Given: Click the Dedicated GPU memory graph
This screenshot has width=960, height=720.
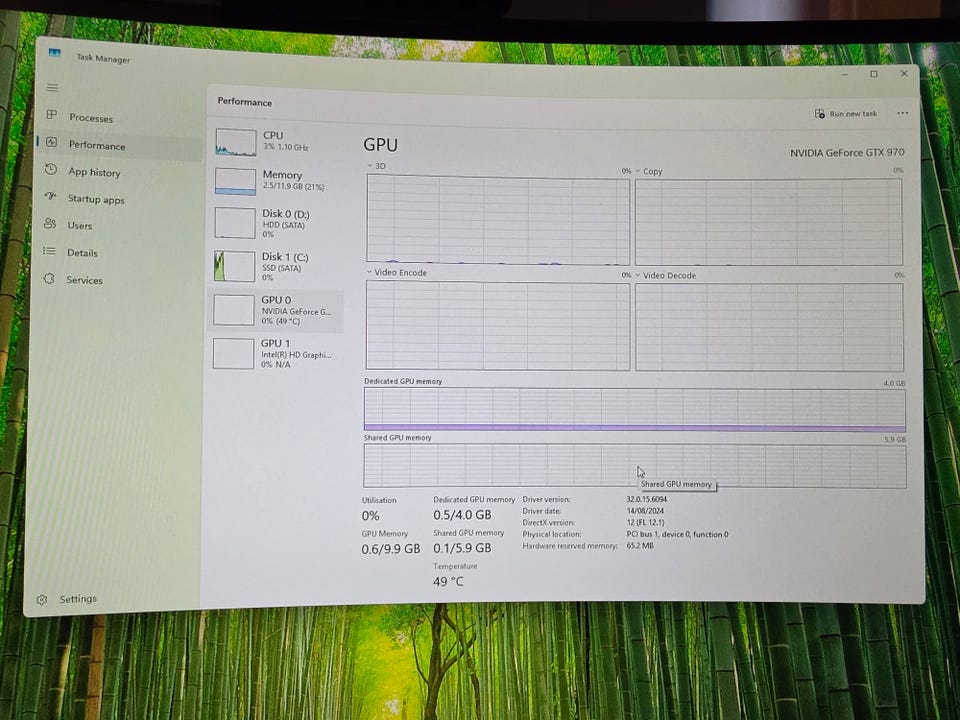Looking at the screenshot, I should point(635,410).
